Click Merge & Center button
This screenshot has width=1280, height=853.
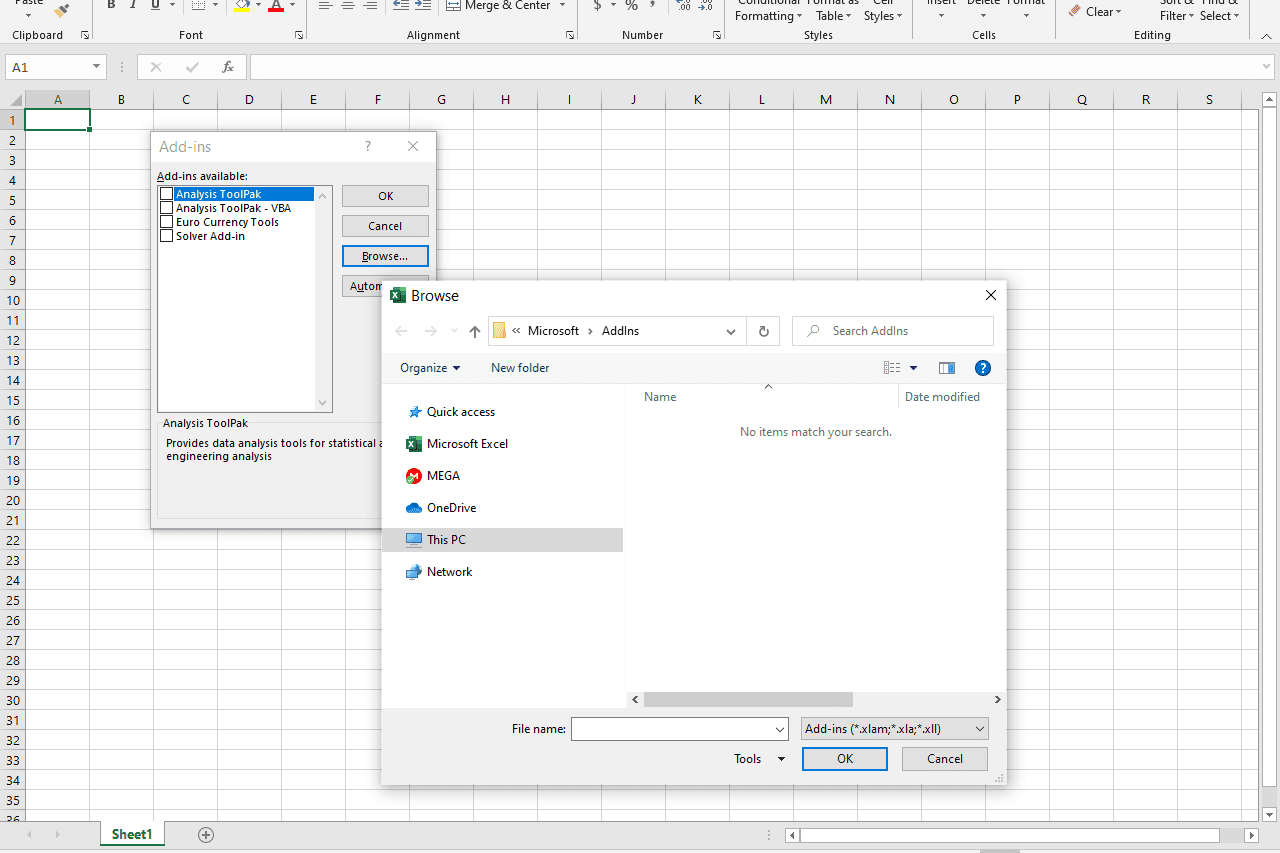coord(497,6)
